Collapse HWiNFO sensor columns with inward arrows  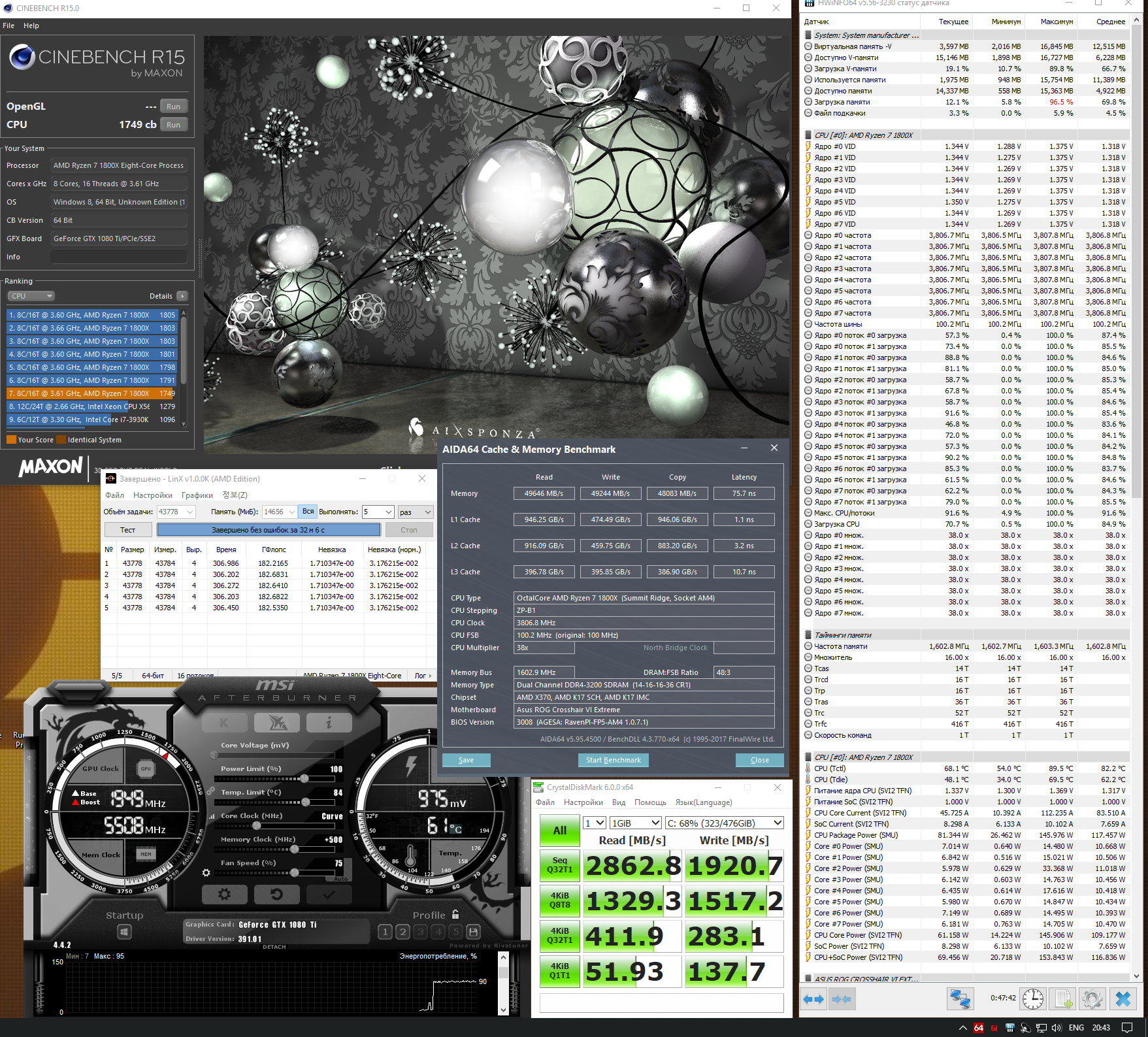(842, 999)
